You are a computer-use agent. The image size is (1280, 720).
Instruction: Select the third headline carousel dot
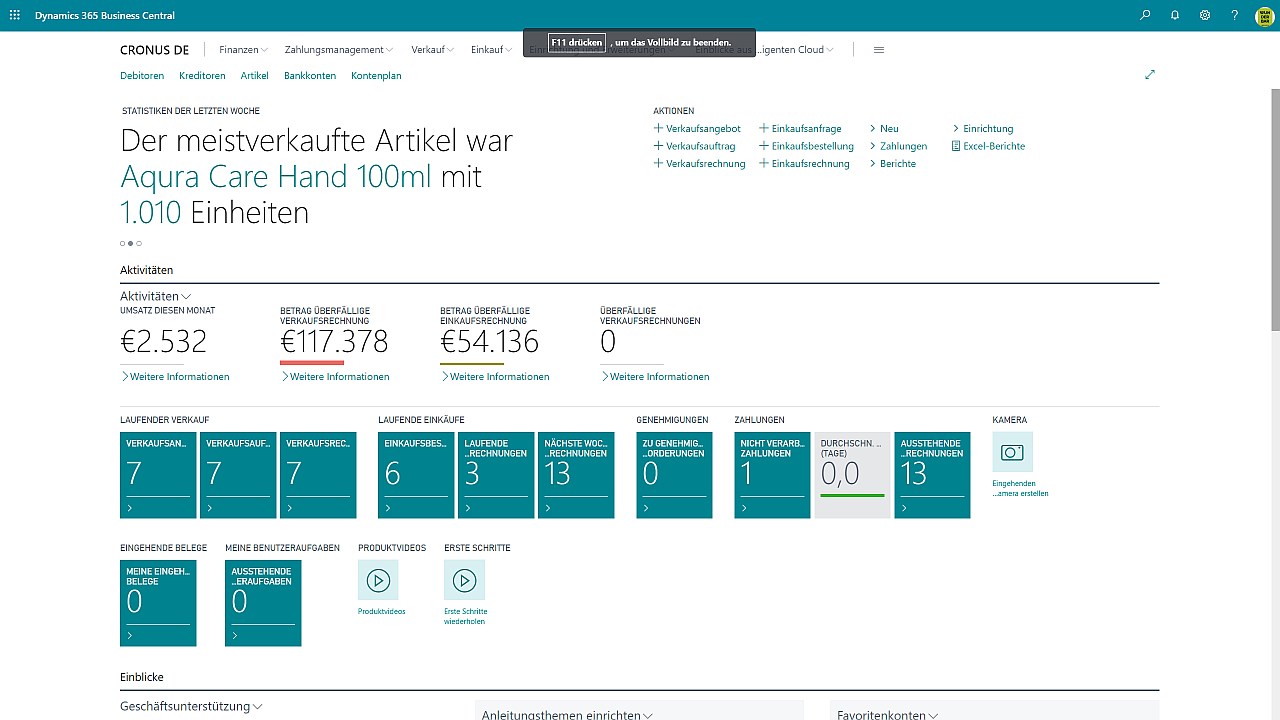tap(139, 243)
